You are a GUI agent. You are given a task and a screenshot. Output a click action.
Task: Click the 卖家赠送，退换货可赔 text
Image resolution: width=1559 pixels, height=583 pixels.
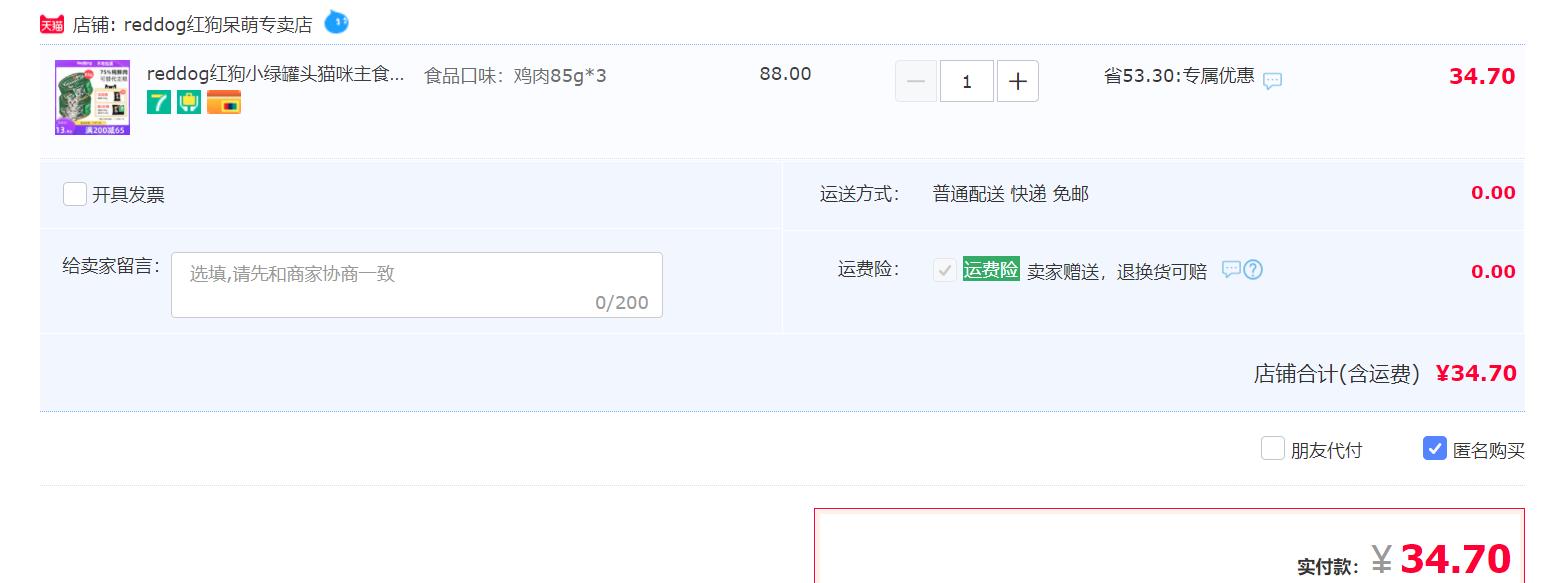(x=1117, y=272)
